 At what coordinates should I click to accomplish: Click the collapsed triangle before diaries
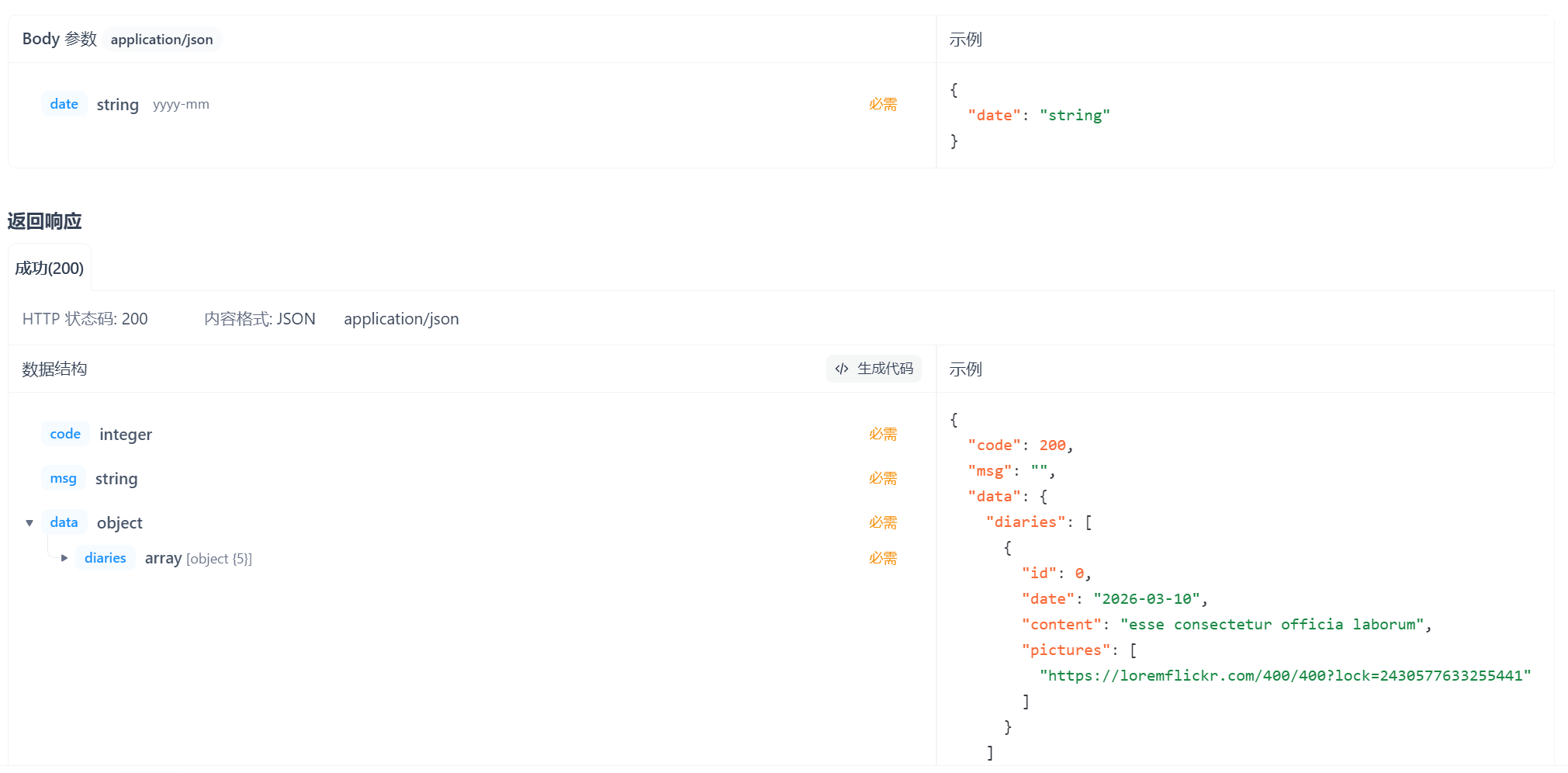click(64, 558)
